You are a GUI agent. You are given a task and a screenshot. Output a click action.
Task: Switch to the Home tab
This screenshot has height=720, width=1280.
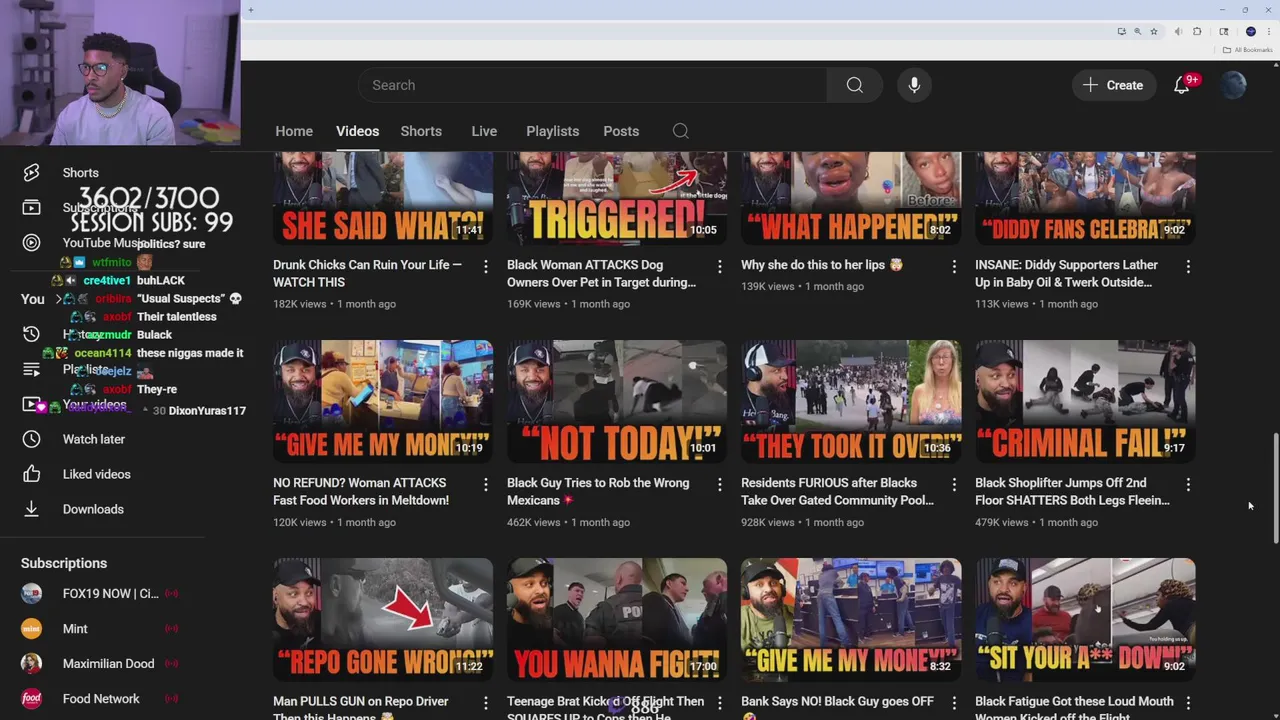point(294,131)
